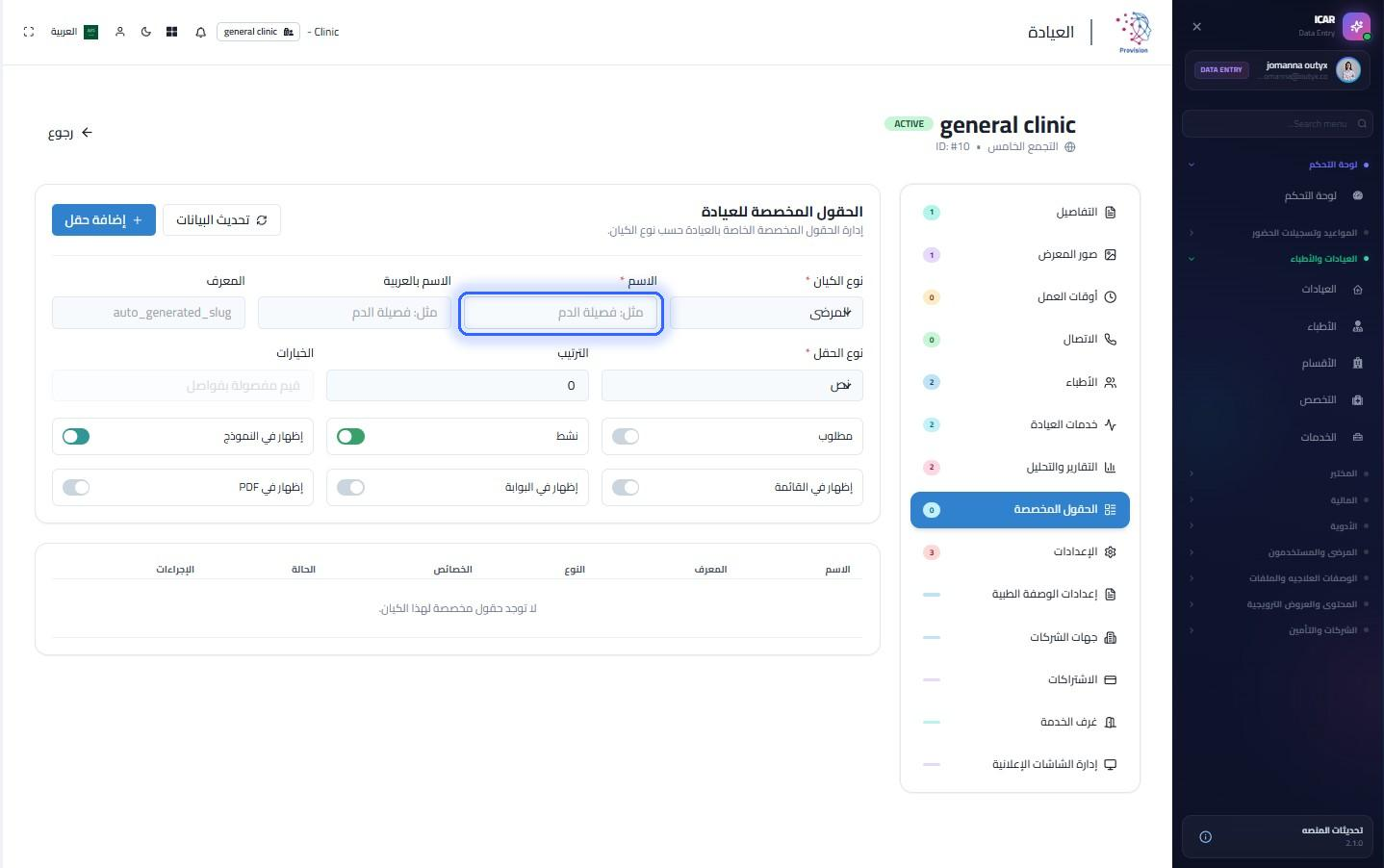The image size is (1384, 868).
Task: Focus the الاسم name input field
Action: point(561,313)
